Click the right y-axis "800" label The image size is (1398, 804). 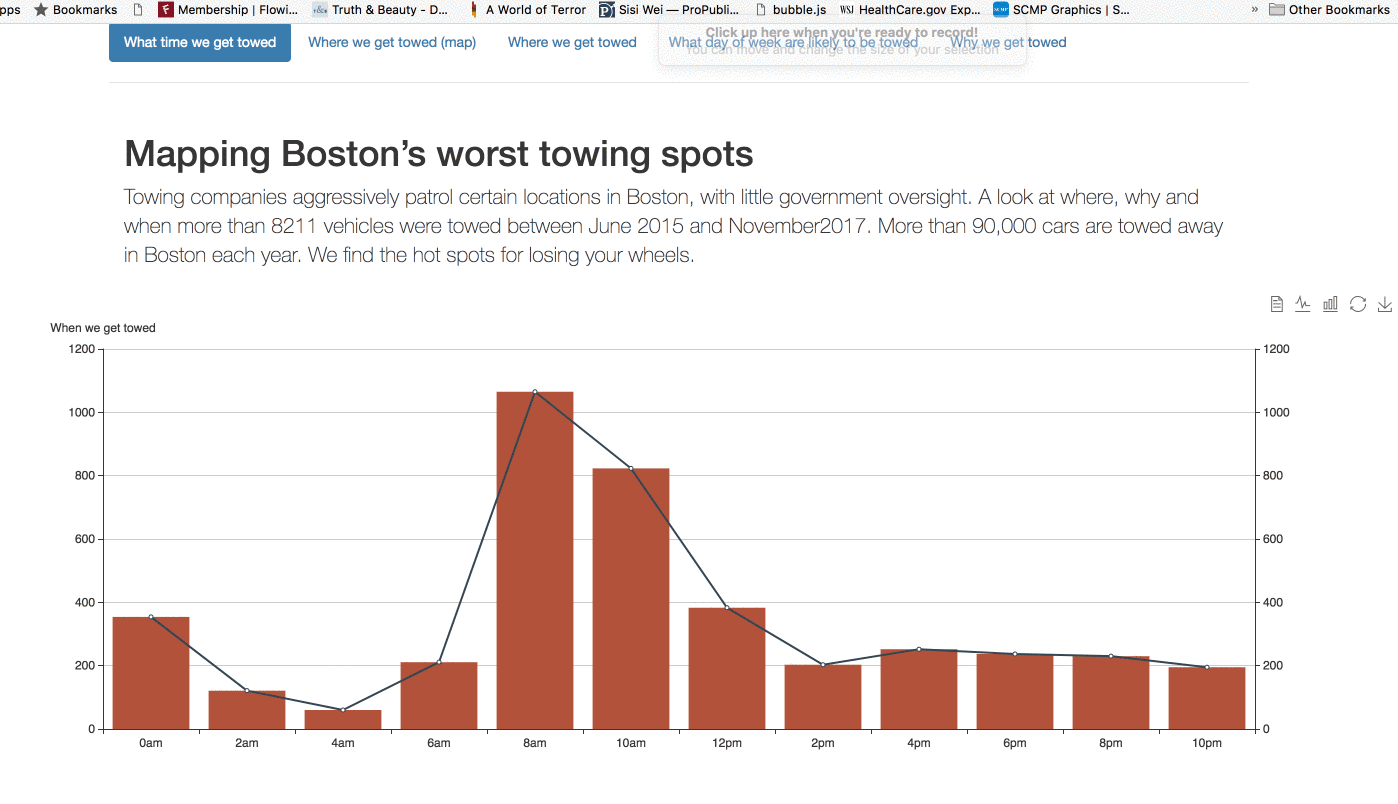(x=1274, y=476)
